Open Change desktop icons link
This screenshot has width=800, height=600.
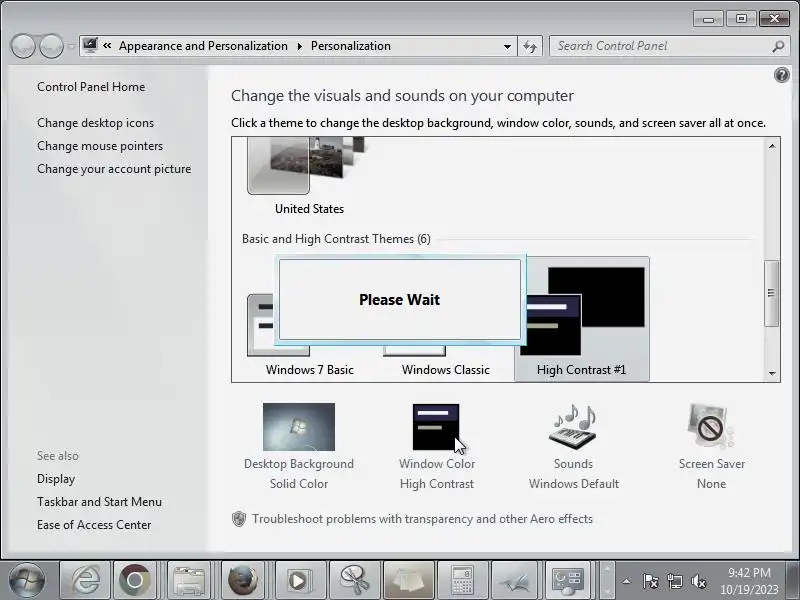(x=95, y=123)
